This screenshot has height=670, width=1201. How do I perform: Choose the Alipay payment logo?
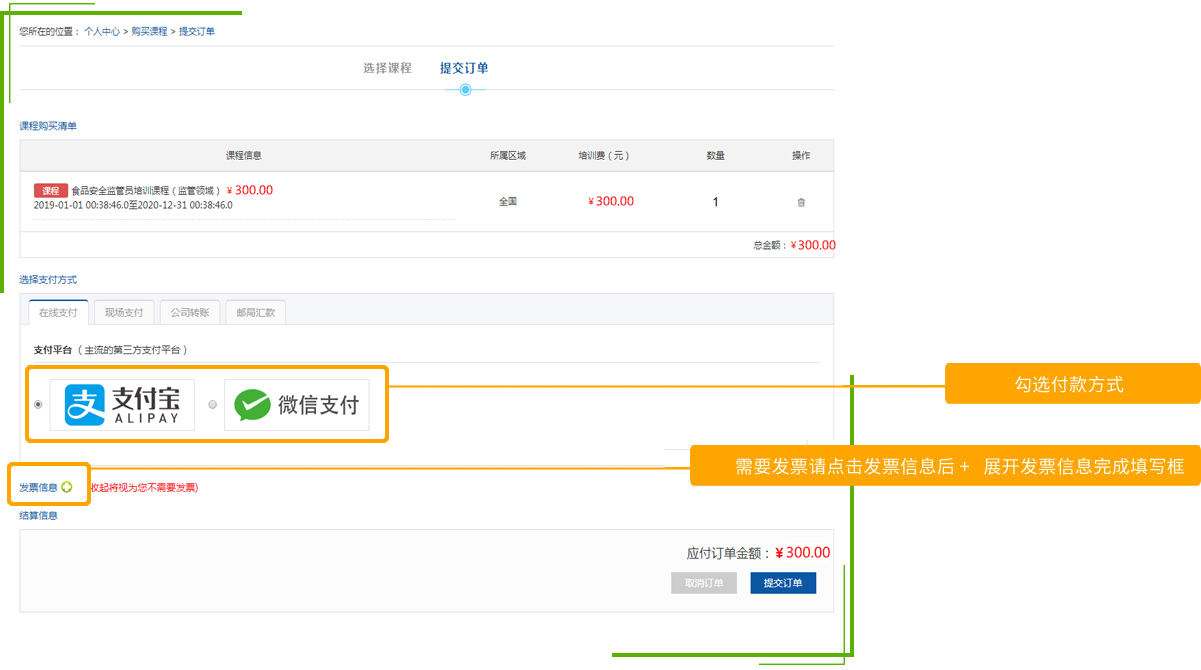click(122, 405)
